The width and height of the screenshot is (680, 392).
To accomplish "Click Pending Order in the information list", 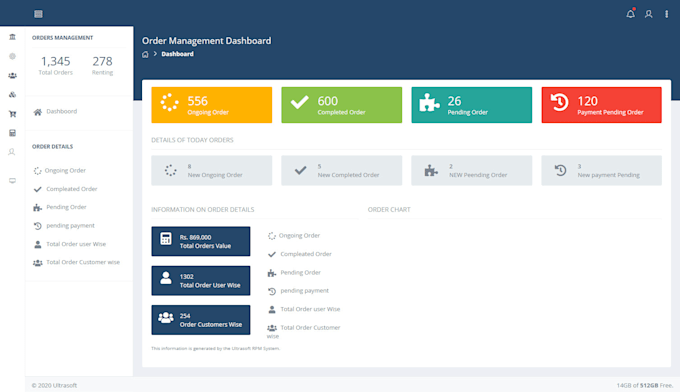I will (294, 273).
